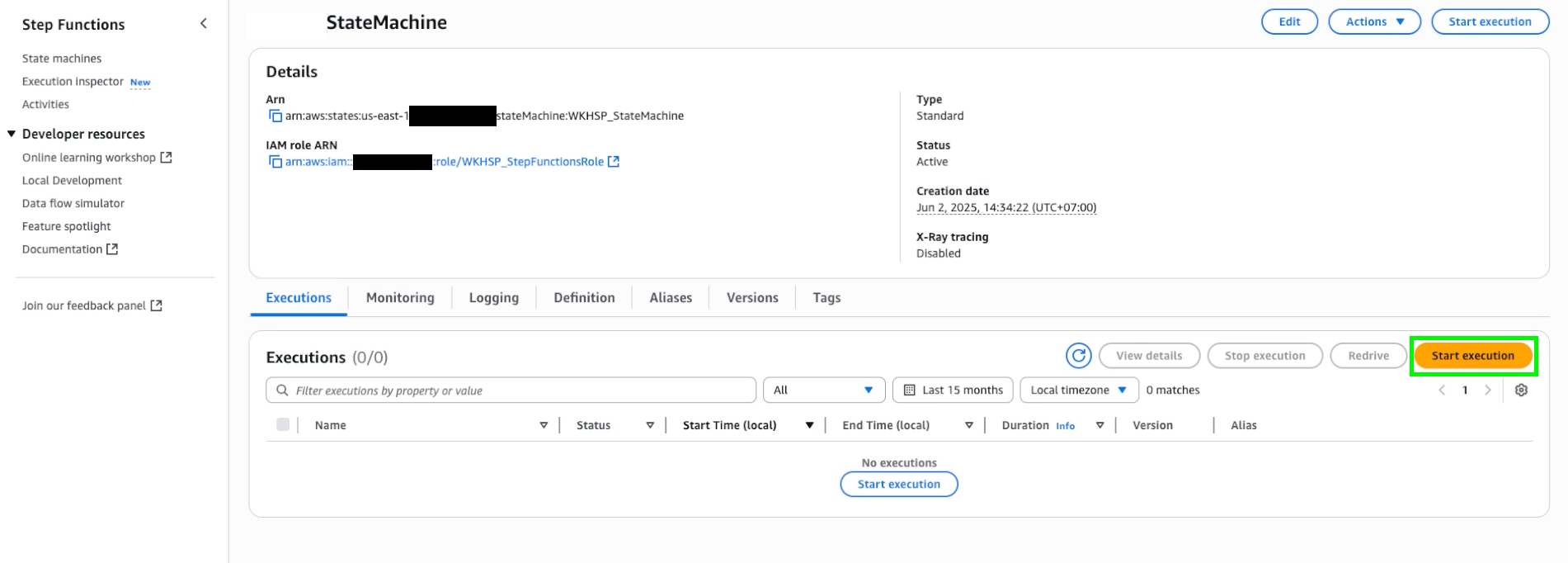Open the Actions dropdown menu
Image resolution: width=1568 pixels, height=563 pixels.
click(x=1374, y=21)
